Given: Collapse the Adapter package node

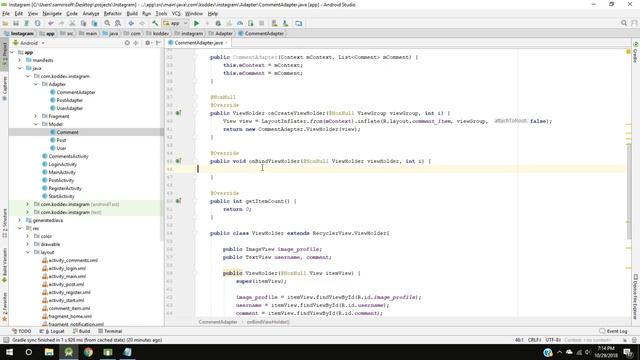Looking at the screenshot, I should point(36,84).
